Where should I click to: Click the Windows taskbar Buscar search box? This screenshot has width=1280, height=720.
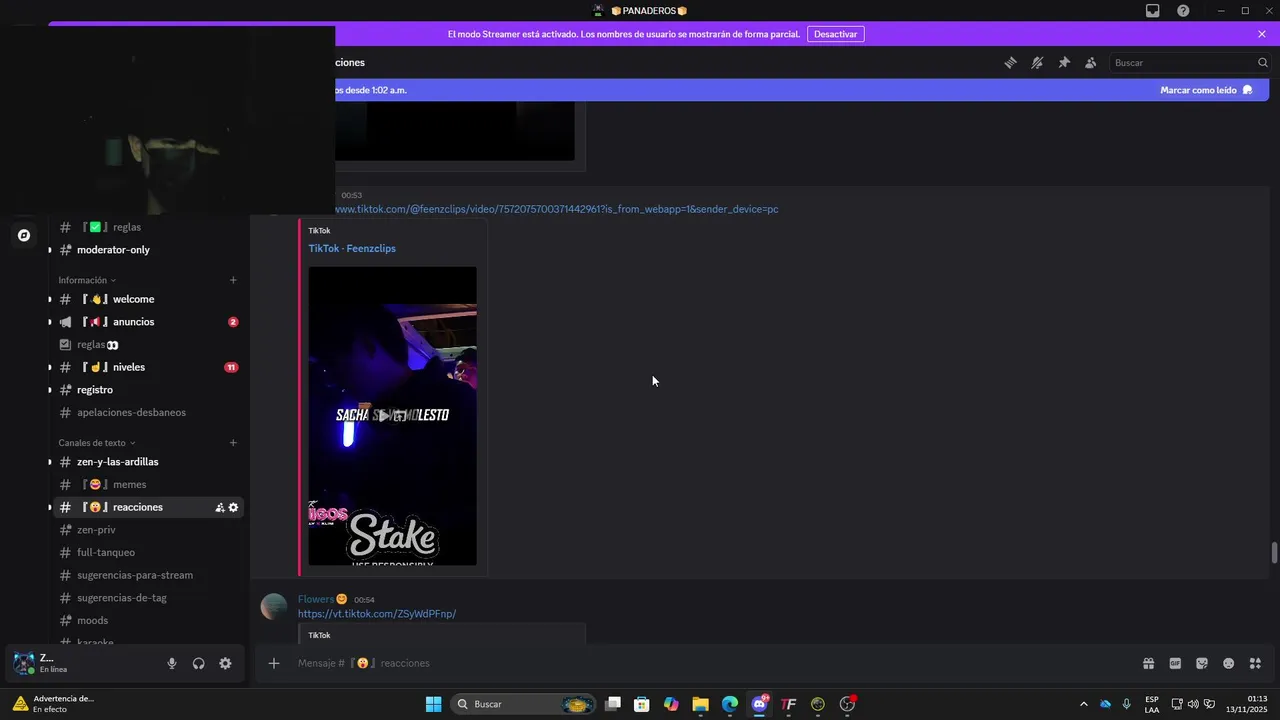coord(523,704)
